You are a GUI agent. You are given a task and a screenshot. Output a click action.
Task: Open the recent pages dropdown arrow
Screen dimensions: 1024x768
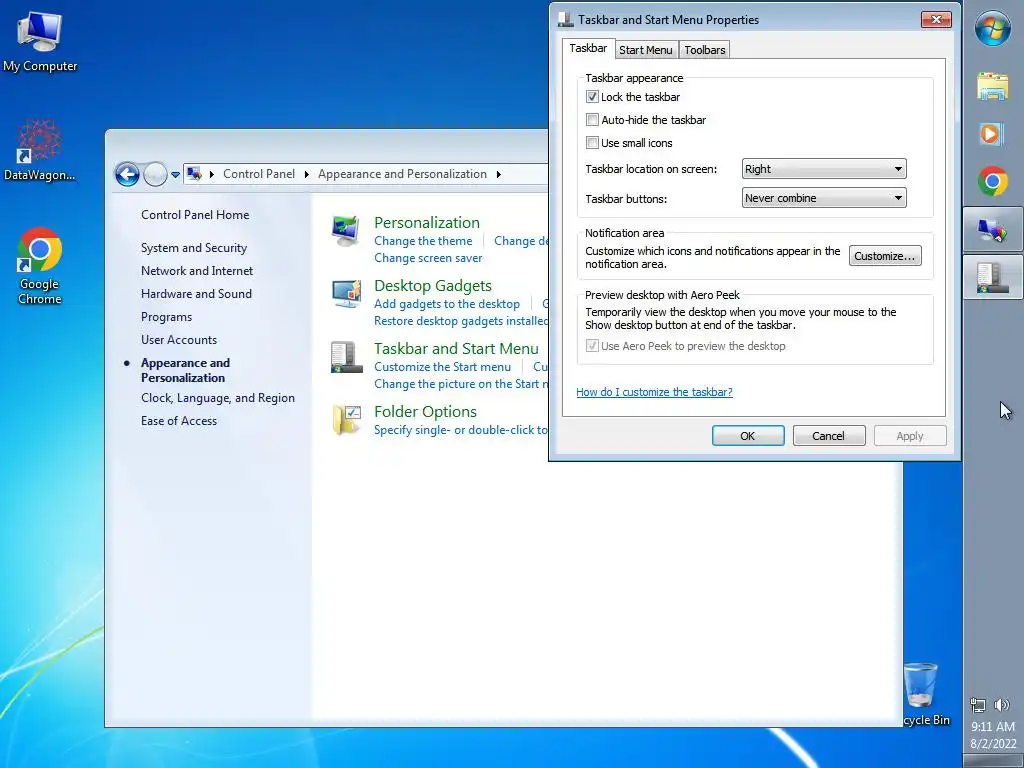(175, 175)
